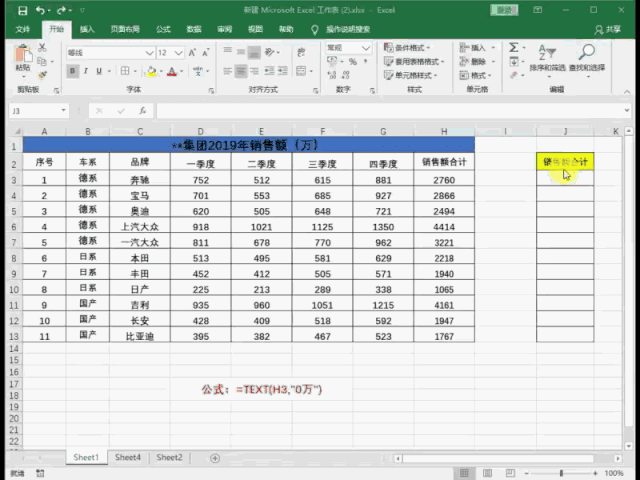Click the Name Box showing J3
640x480 pixels.
[x=38, y=111]
